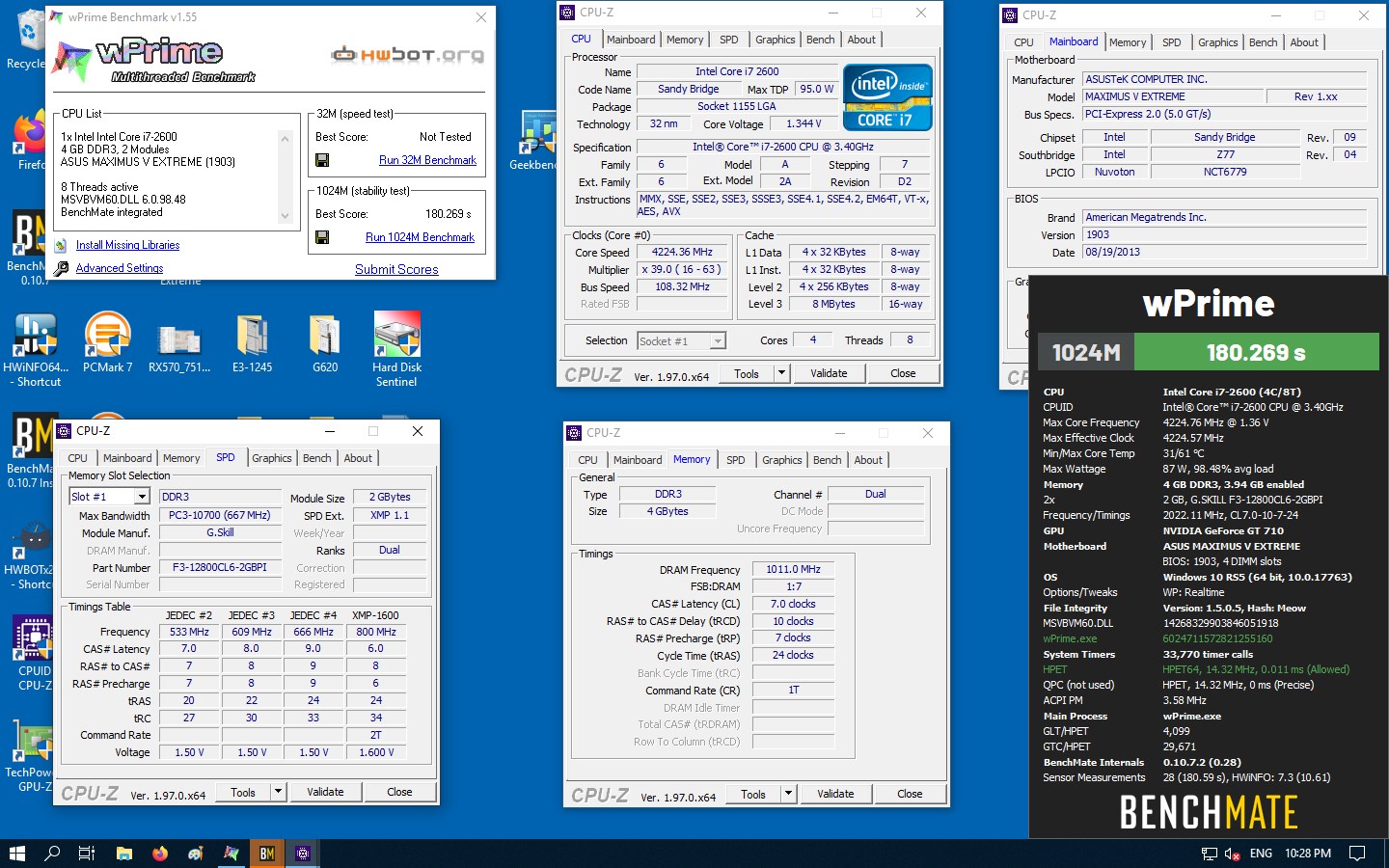Click the green wPrime.exe entry in BenchMate
This screenshot has height=868, width=1389.
coord(1070,638)
